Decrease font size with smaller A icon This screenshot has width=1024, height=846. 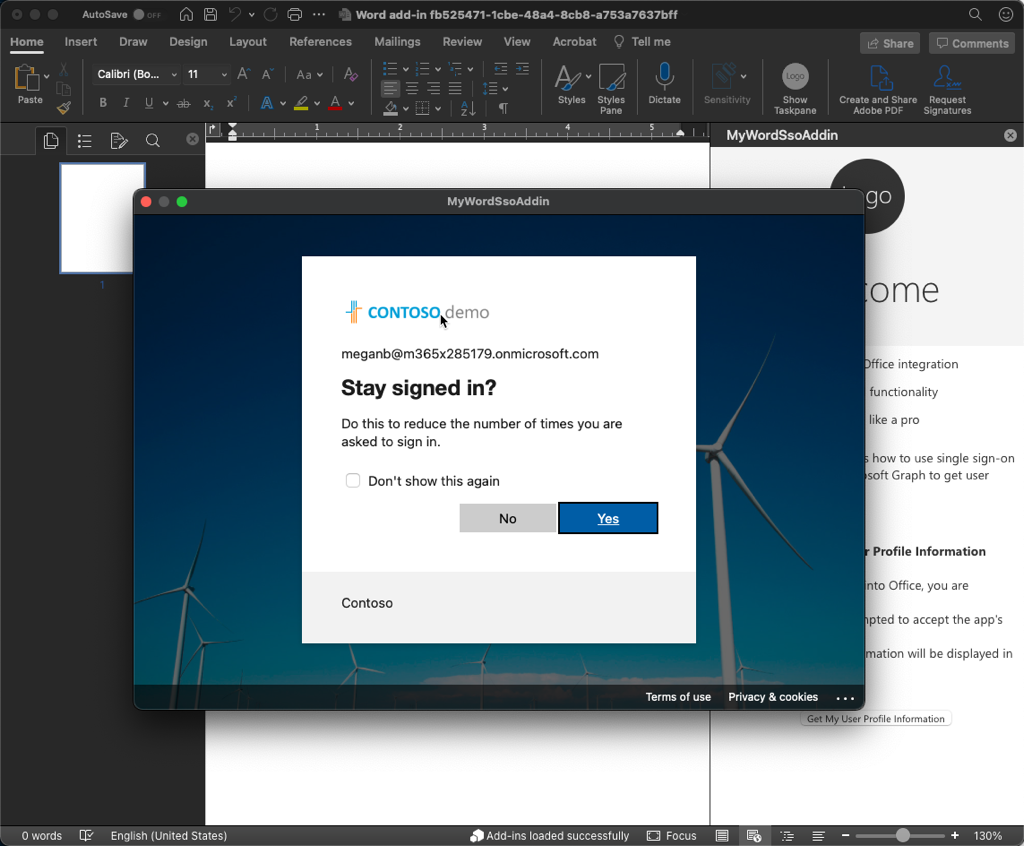(x=266, y=74)
